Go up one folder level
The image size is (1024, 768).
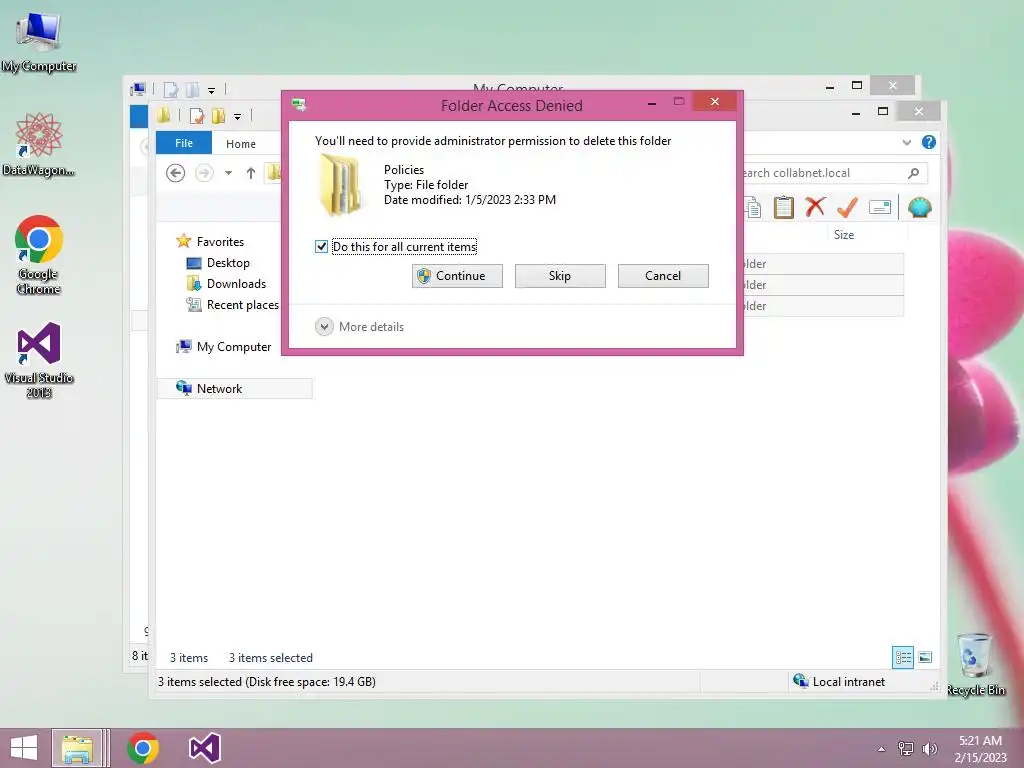pos(251,173)
